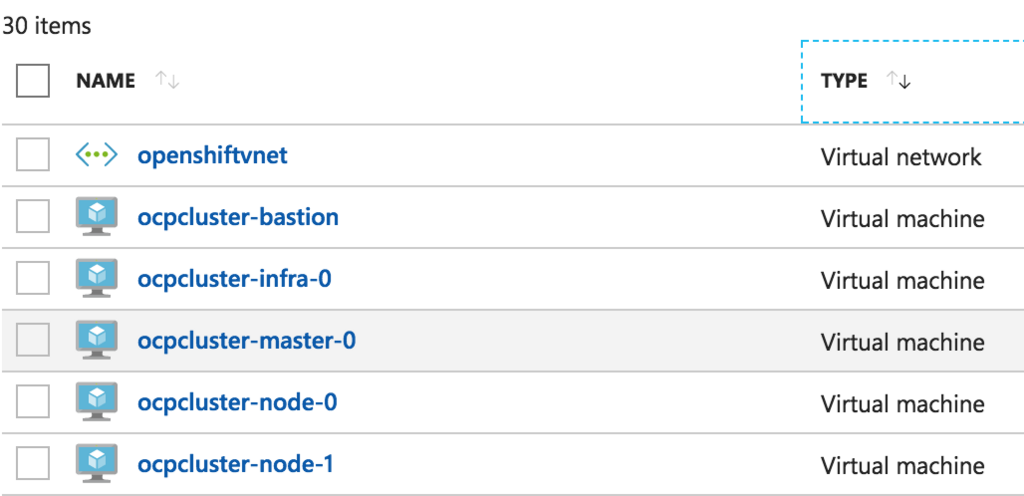Open ocpcluster-node-0 resource link
The image size is (1024, 496).
pos(237,403)
